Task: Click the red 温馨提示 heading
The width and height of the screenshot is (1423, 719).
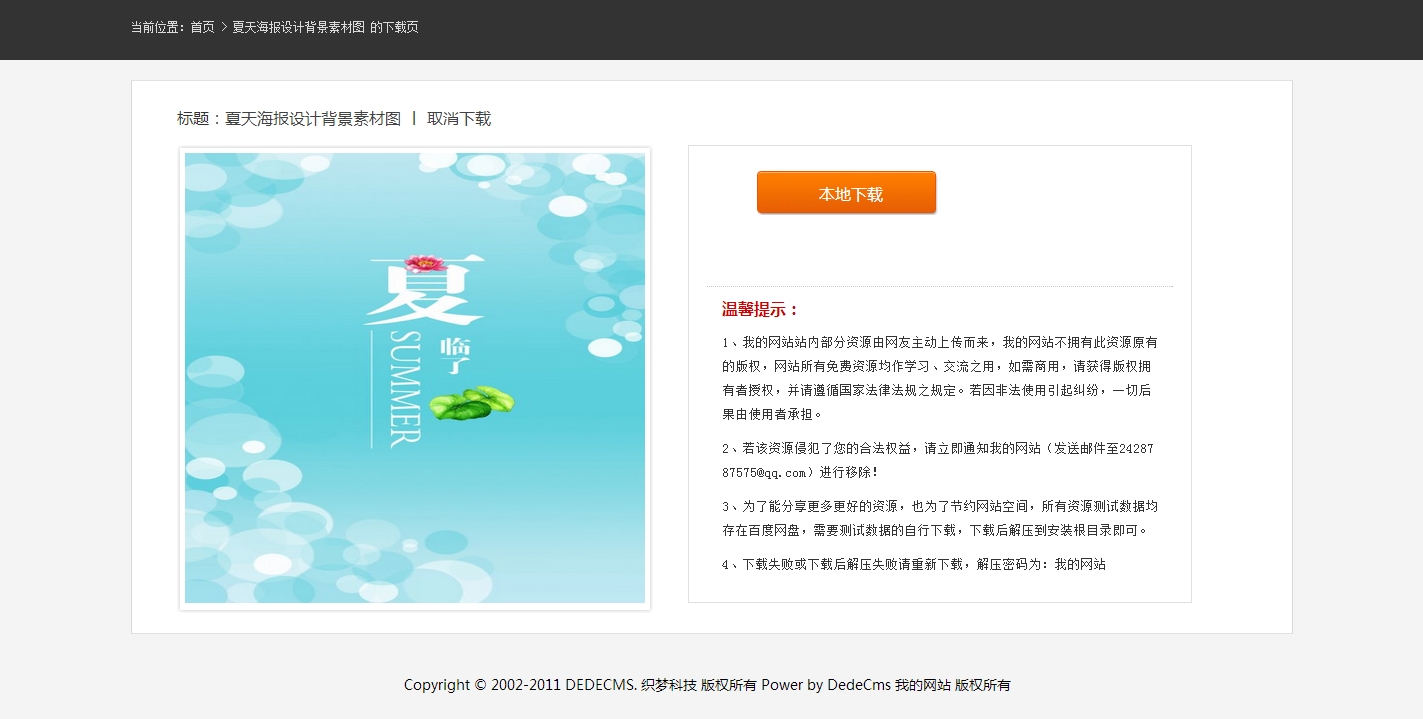Action: click(x=761, y=310)
